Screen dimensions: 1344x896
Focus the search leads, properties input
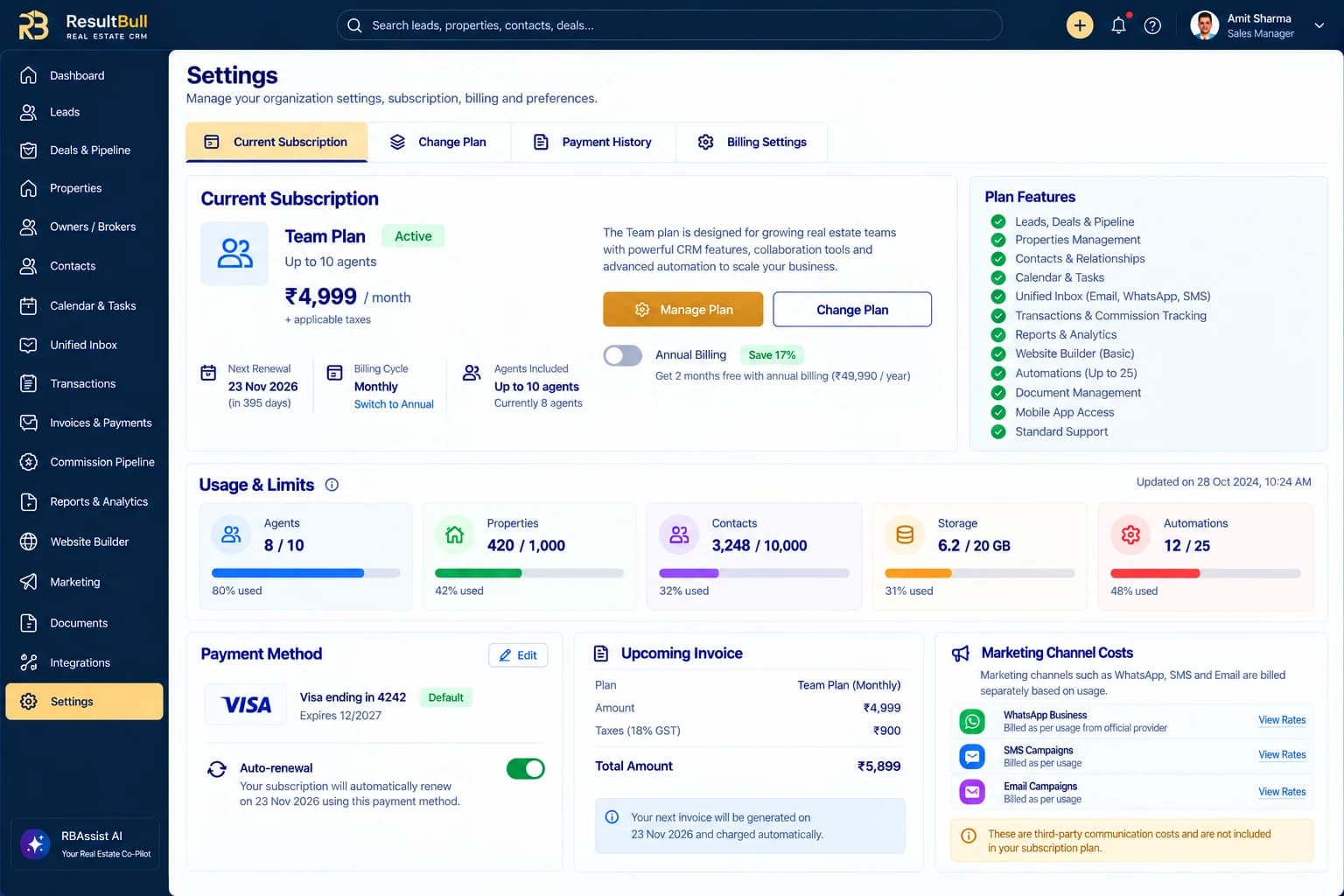coord(669,25)
